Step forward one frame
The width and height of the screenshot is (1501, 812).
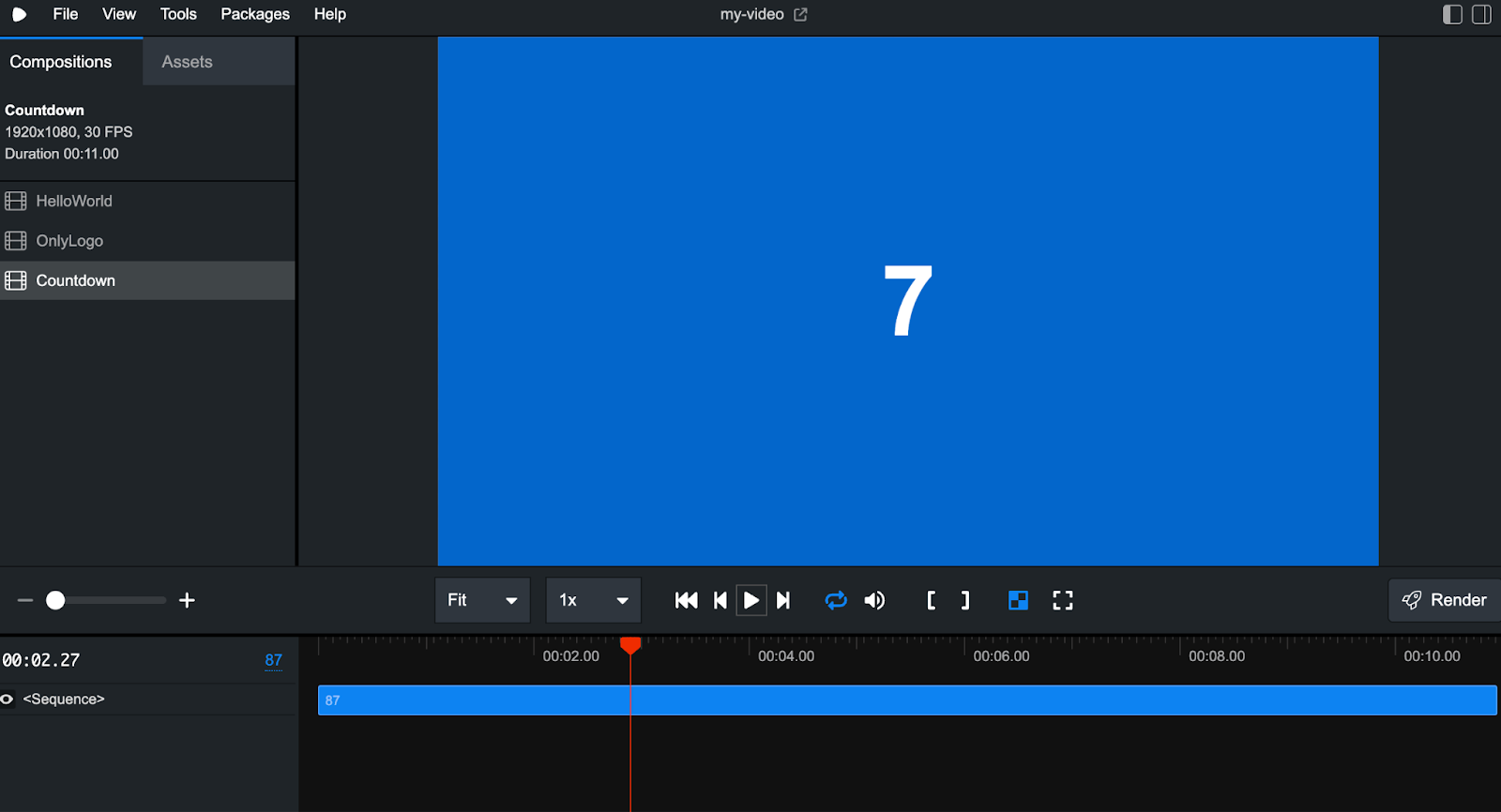pos(783,600)
